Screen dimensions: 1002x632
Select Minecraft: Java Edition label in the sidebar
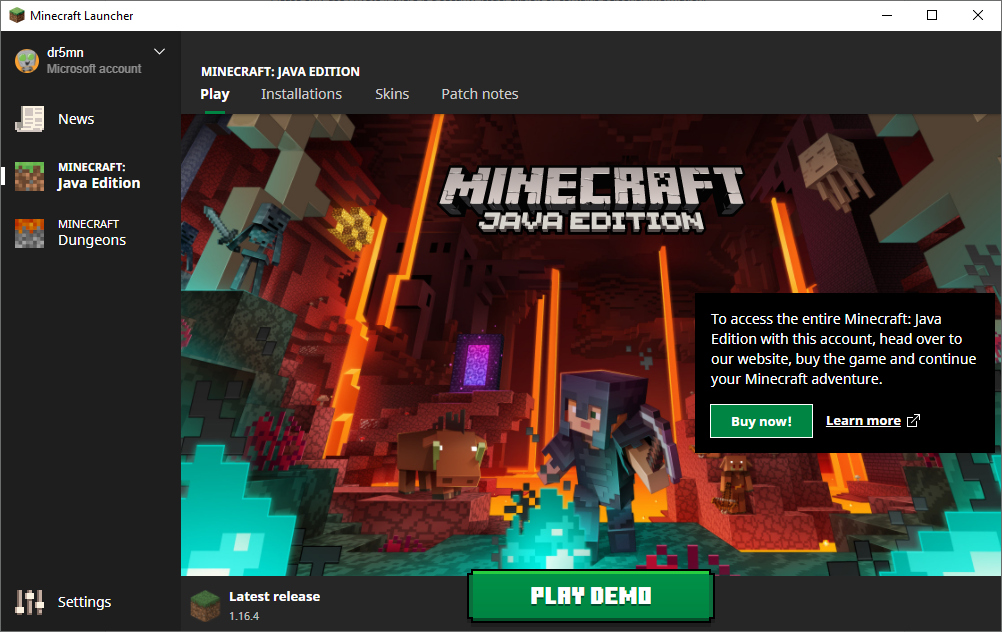(x=98, y=176)
